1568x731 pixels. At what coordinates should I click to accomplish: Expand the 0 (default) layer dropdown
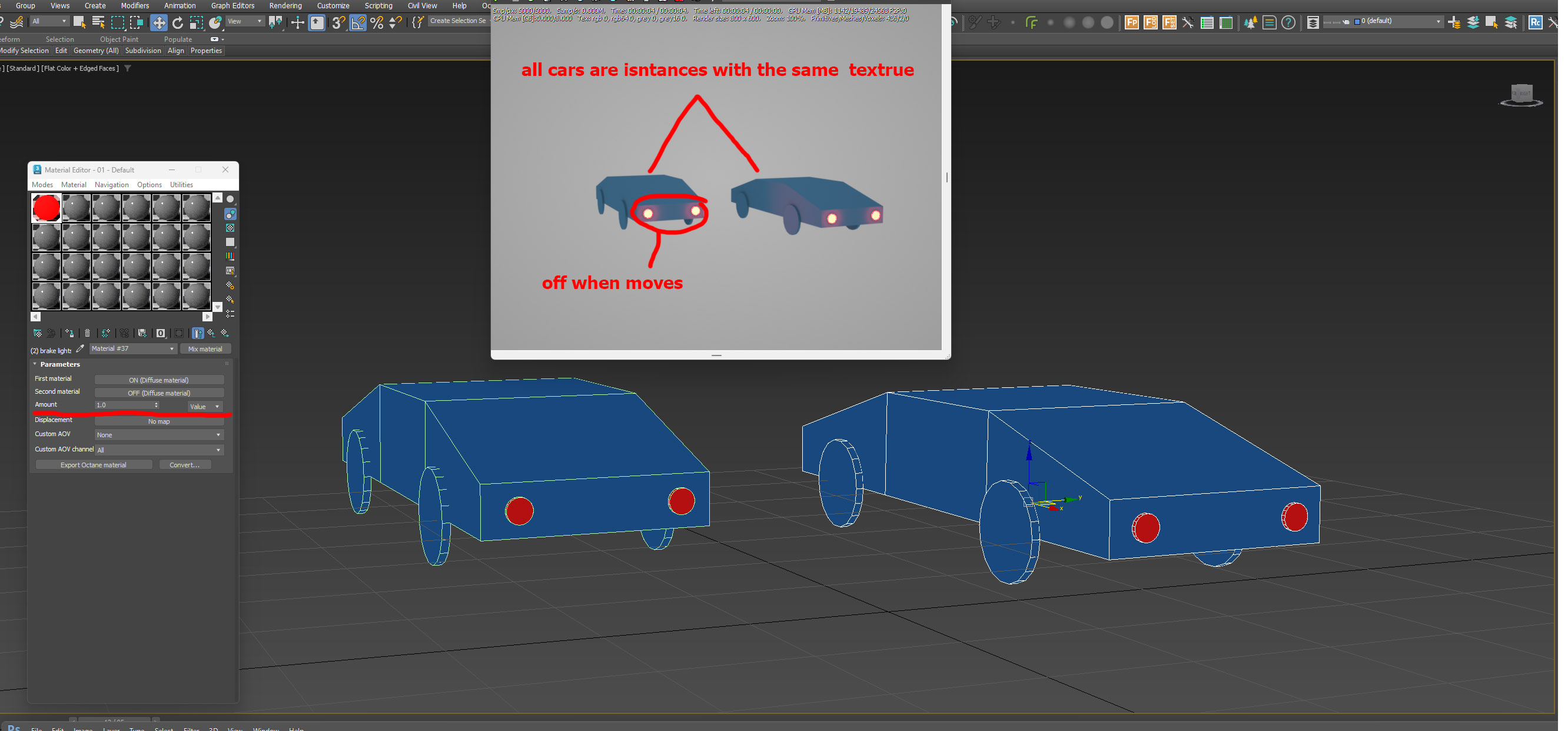[x=1439, y=22]
